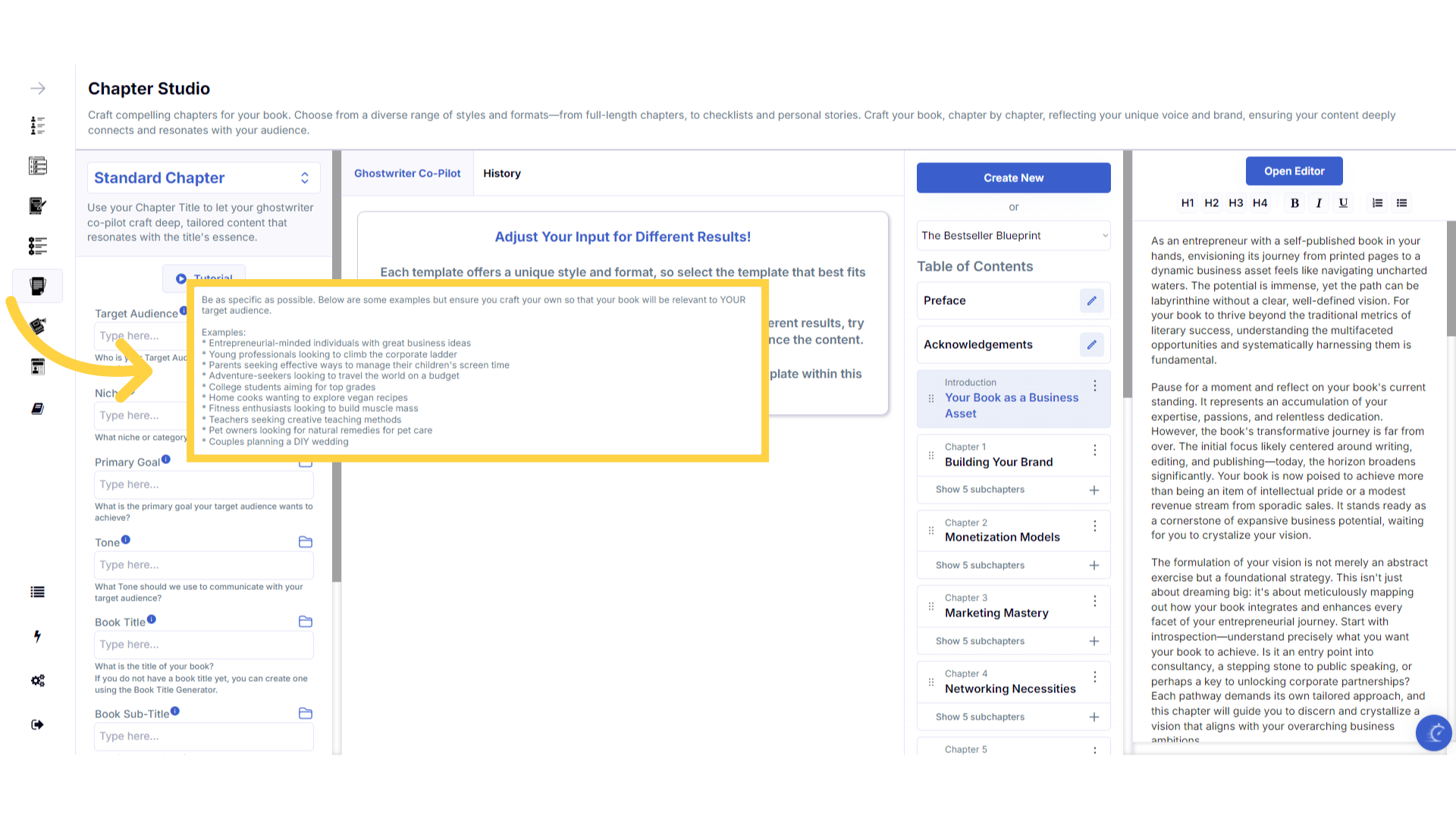Screen dimensions: 1456x819
Task: Toggle bold formatting in the editor toolbar
Action: [1294, 202]
